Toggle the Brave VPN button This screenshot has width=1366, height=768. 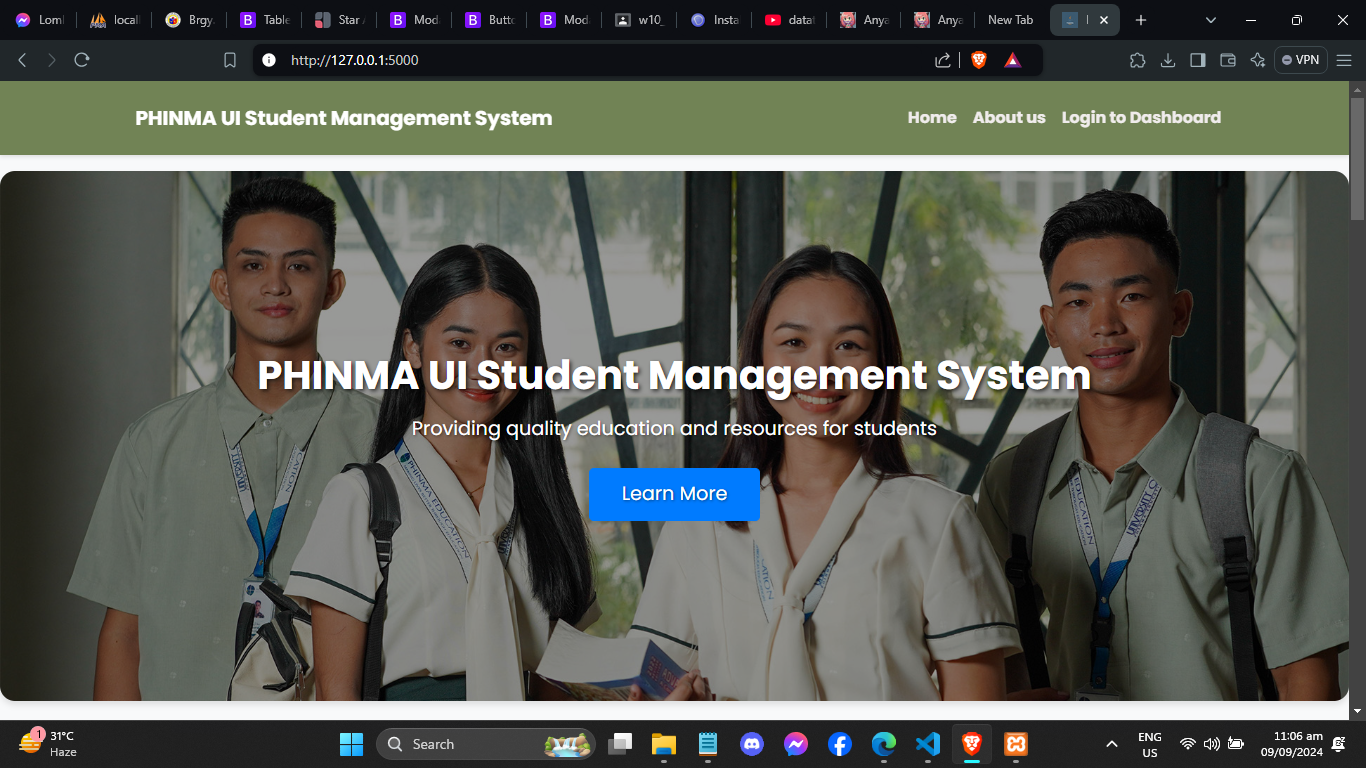(x=1300, y=60)
